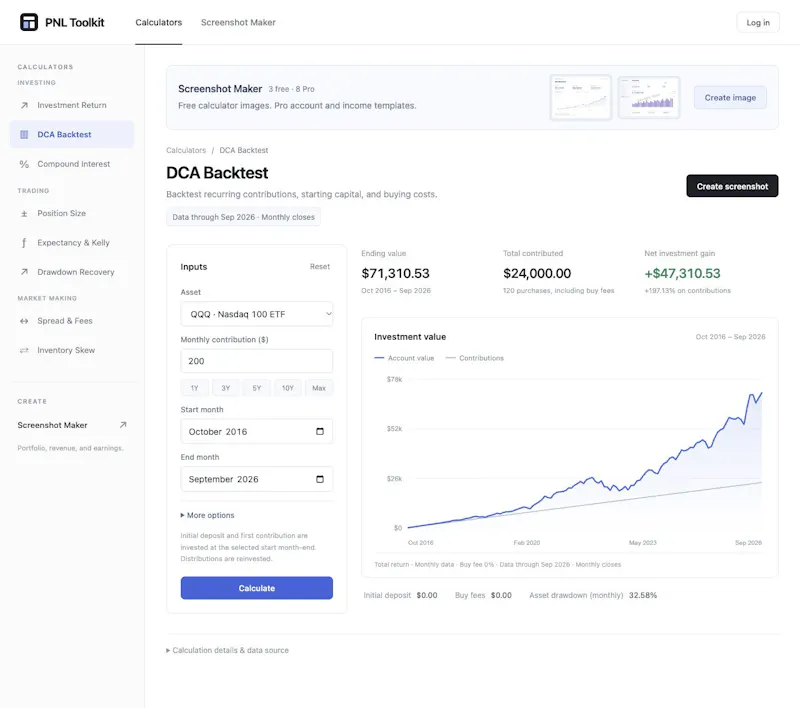Click the Spread & Fees arrows icon
The height and width of the screenshot is (708, 800).
(x=24, y=321)
